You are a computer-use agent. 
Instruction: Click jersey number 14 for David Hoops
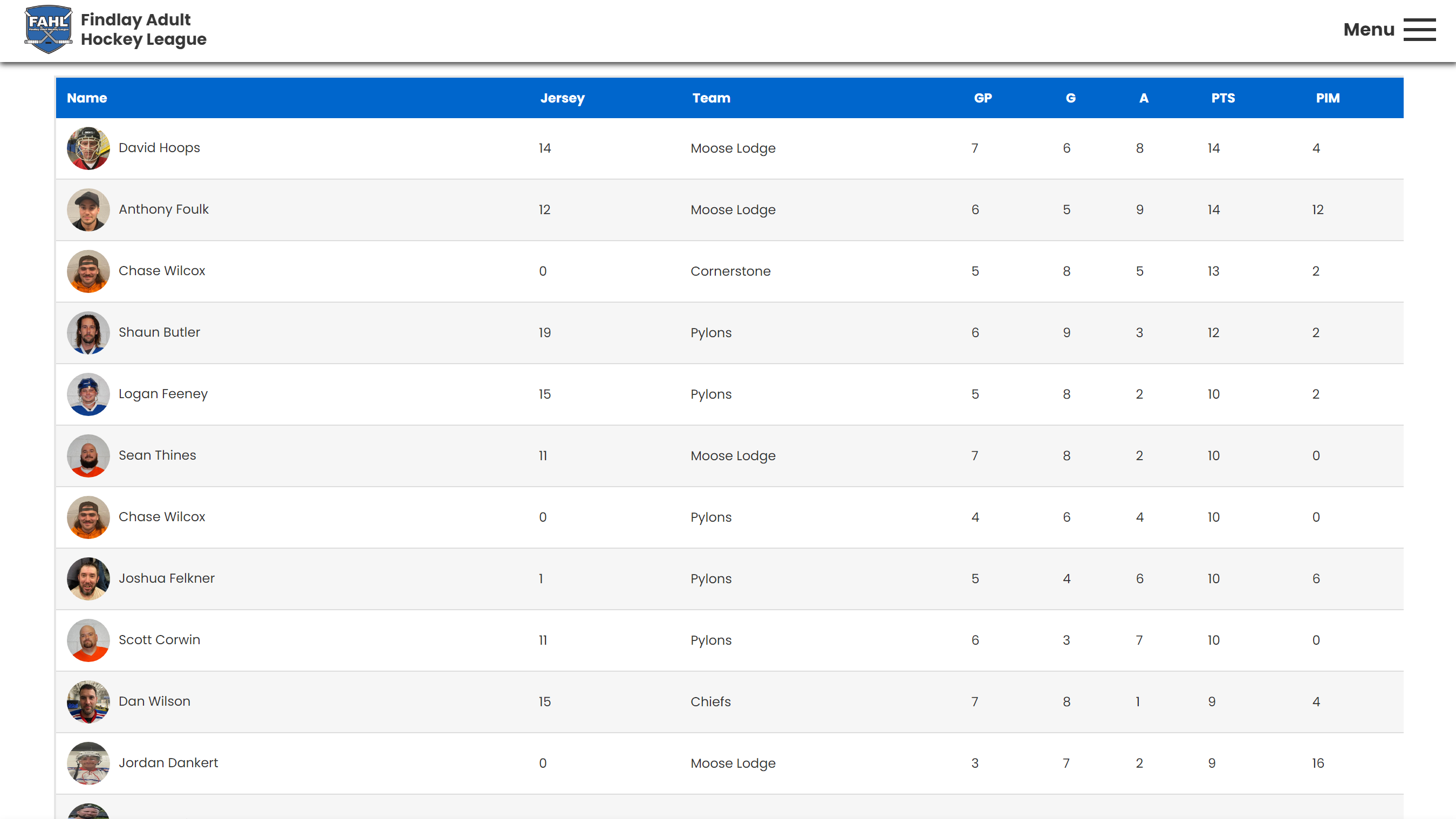coord(544,149)
